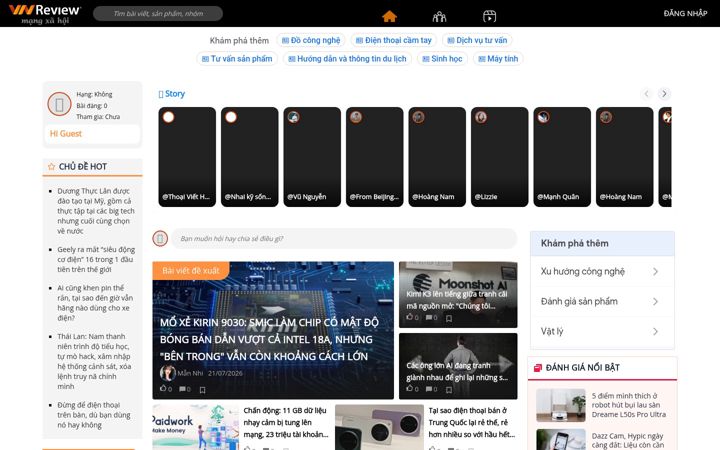This screenshot has width=720, height=450.
Task: Click the VnReview logo
Action: (x=45, y=14)
